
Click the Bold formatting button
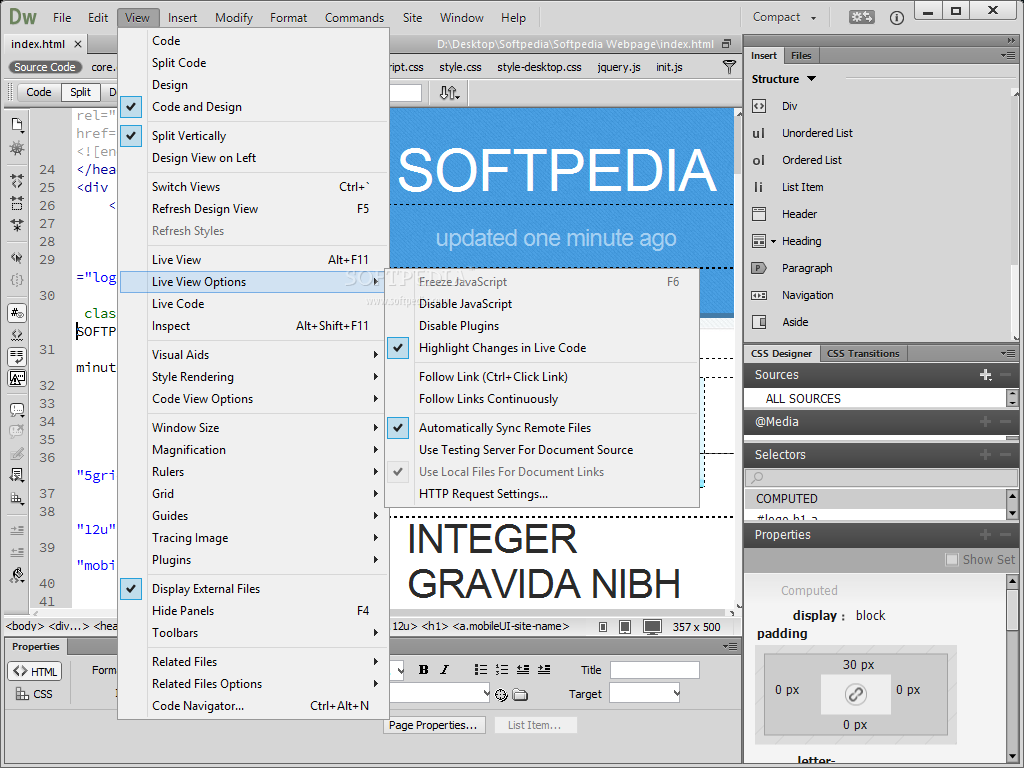pyautogui.click(x=423, y=669)
